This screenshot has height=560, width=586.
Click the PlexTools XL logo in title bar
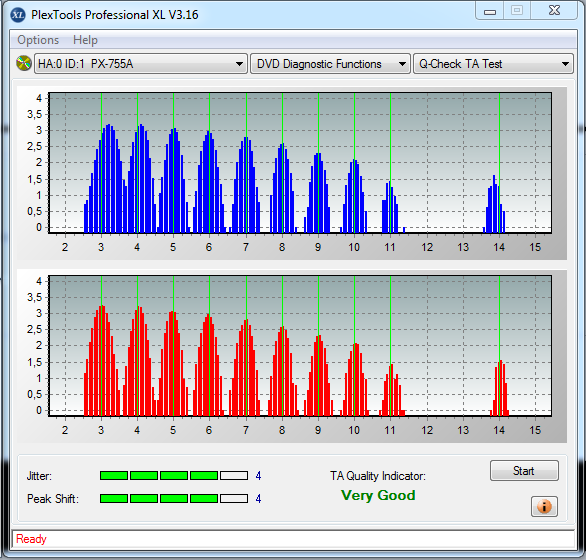coord(18,15)
